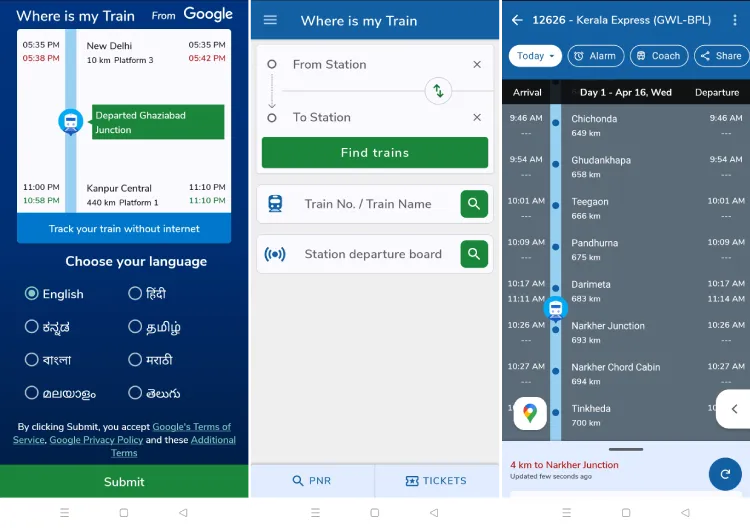The height and width of the screenshot is (528, 750).
Task: Click search icon for Station departure board
Action: point(474,254)
